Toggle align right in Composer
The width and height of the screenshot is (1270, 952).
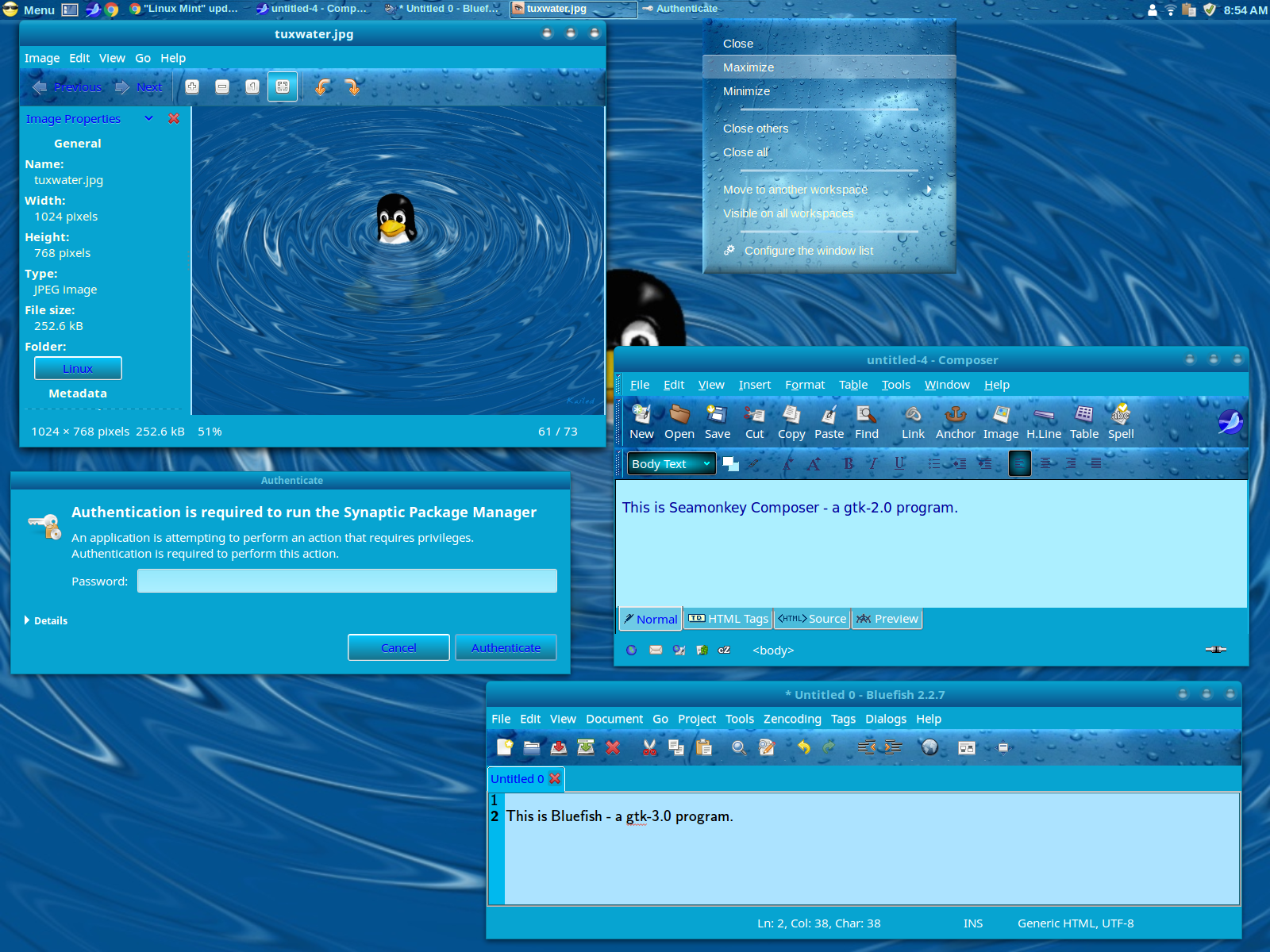coord(1072,463)
